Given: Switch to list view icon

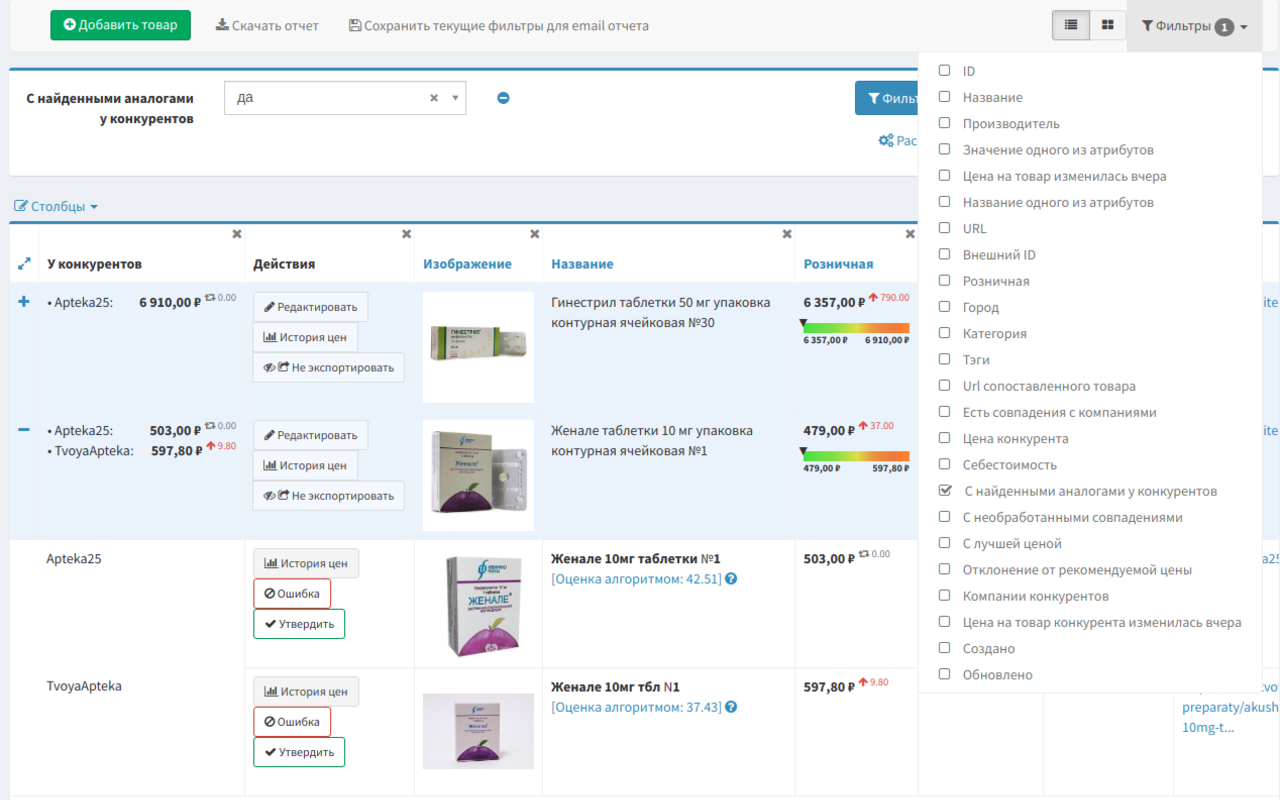Looking at the screenshot, I should (1071, 25).
